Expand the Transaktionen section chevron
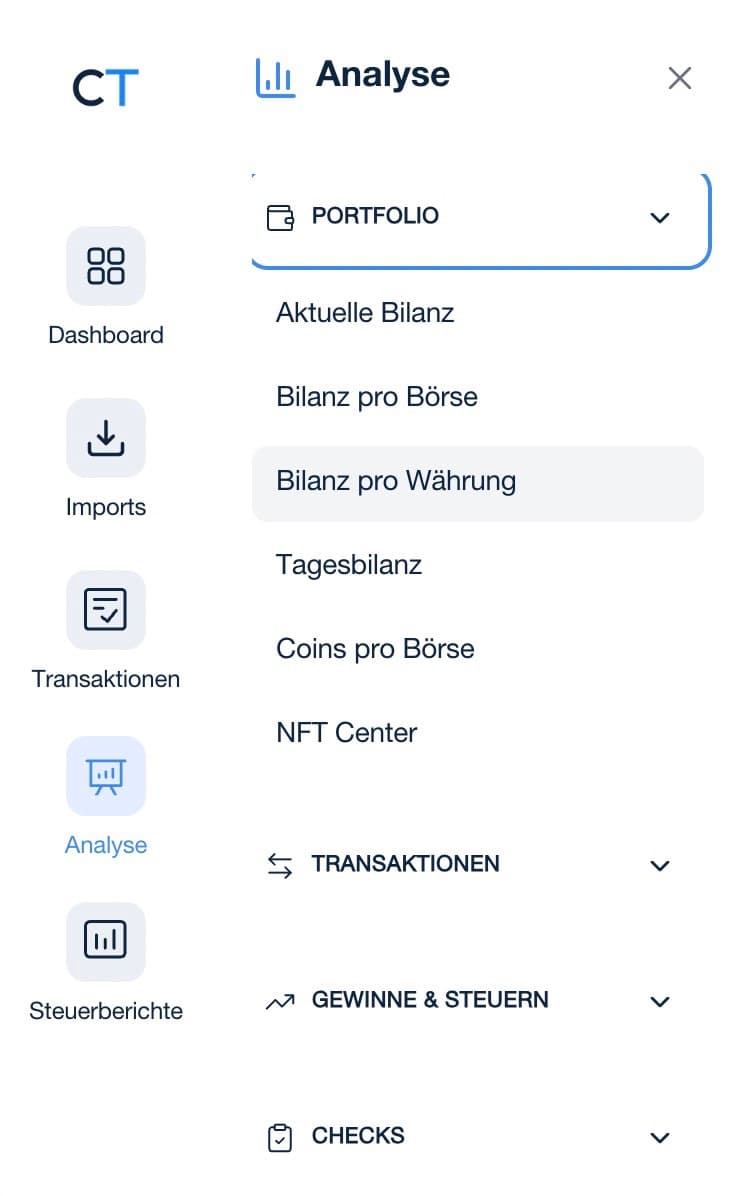 click(660, 866)
